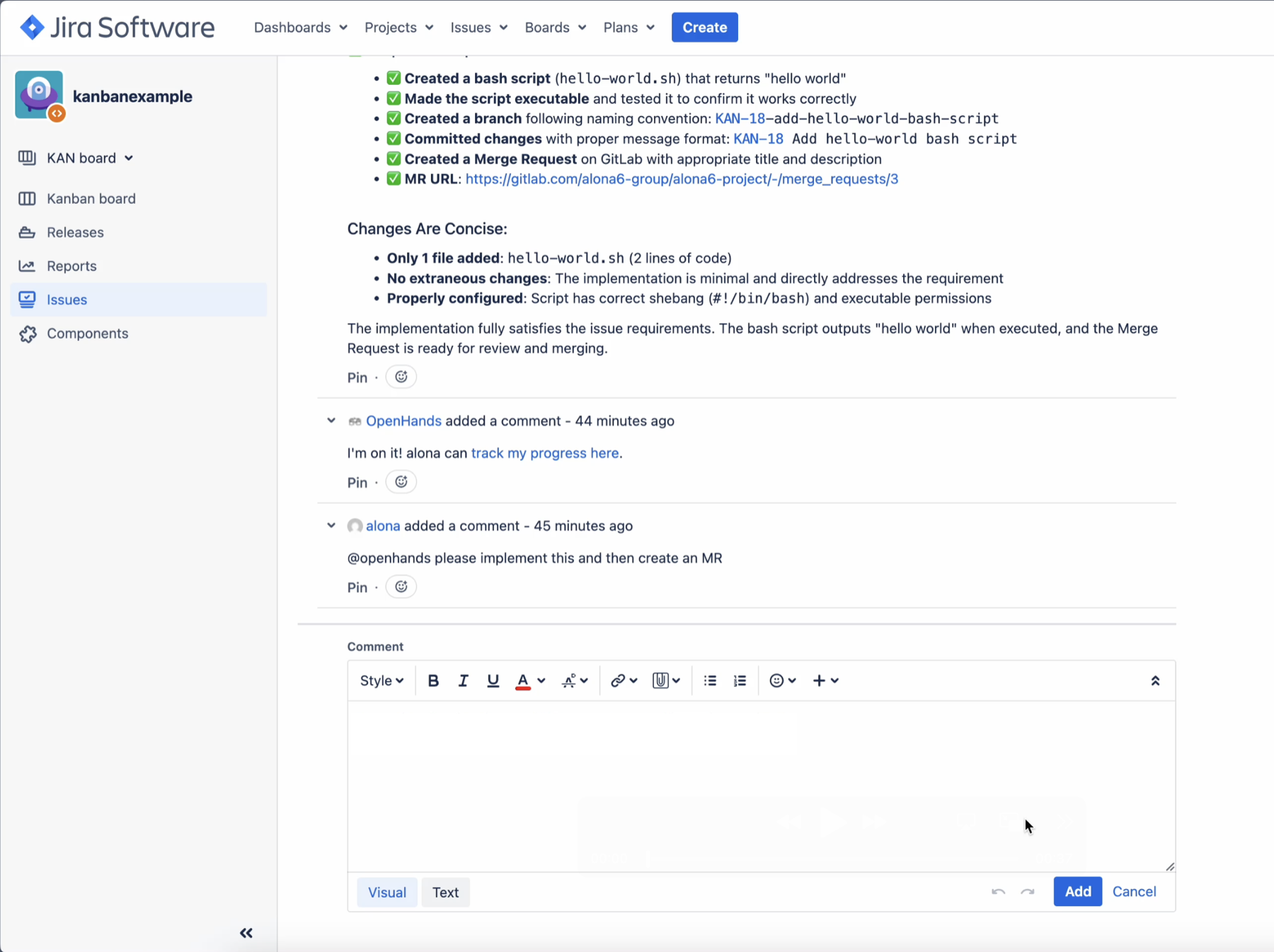The image size is (1274, 952).
Task: Select the project name kanbanexample
Action: coord(132,96)
